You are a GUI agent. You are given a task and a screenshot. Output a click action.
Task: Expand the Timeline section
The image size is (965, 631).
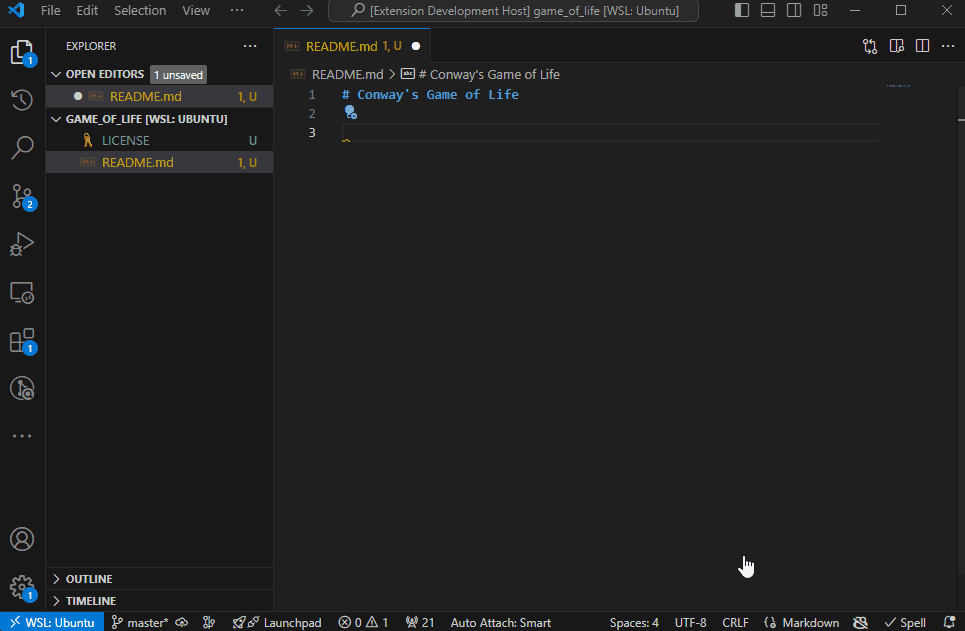[56, 601]
